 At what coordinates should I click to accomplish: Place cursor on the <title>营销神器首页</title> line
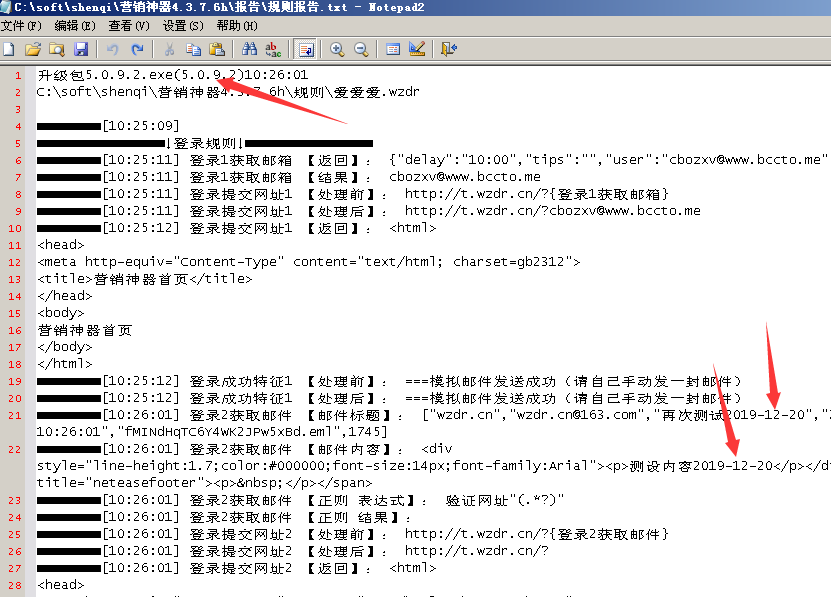(145, 279)
